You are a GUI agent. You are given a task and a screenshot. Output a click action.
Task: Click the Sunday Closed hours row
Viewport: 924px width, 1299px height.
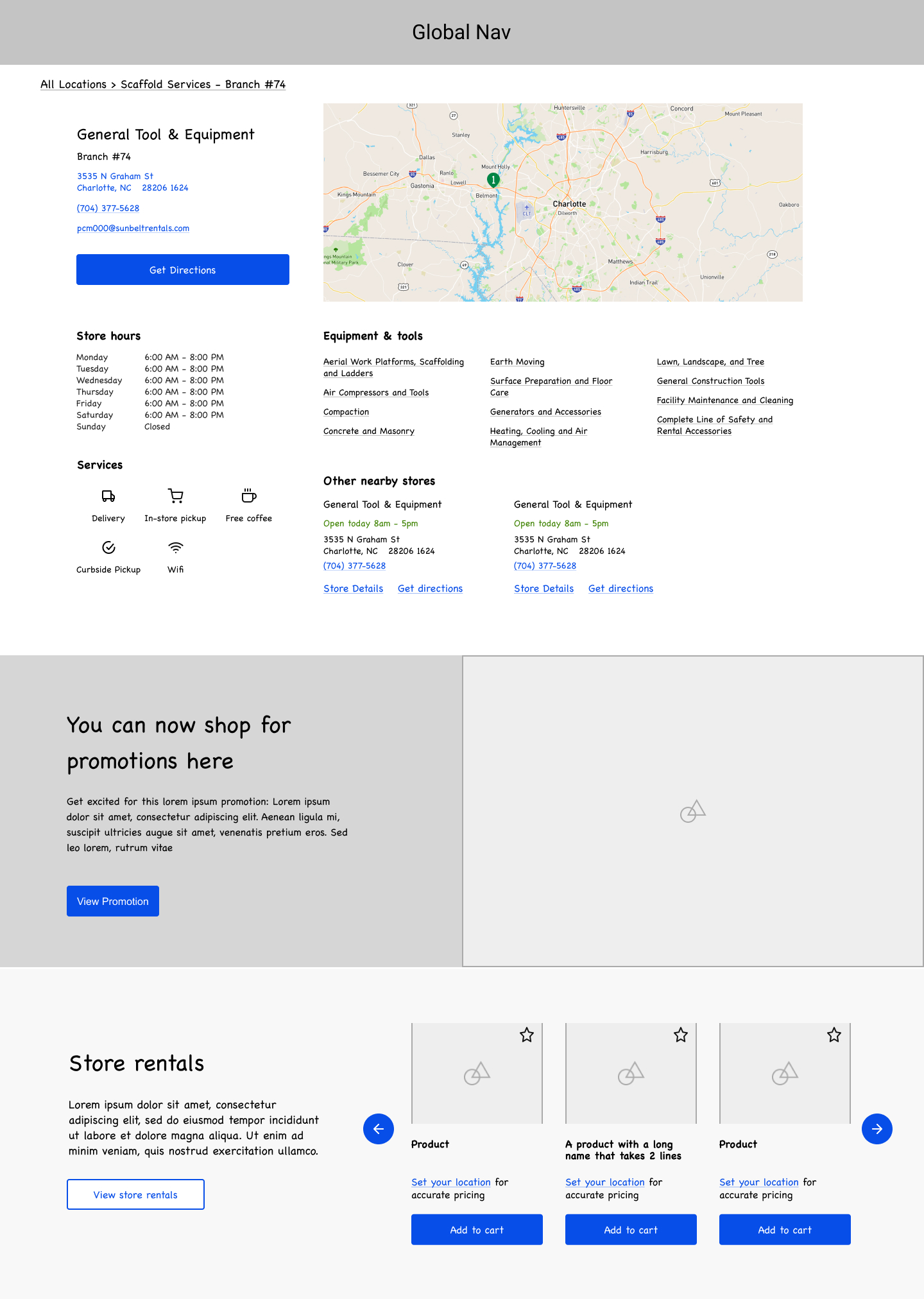coord(123,426)
